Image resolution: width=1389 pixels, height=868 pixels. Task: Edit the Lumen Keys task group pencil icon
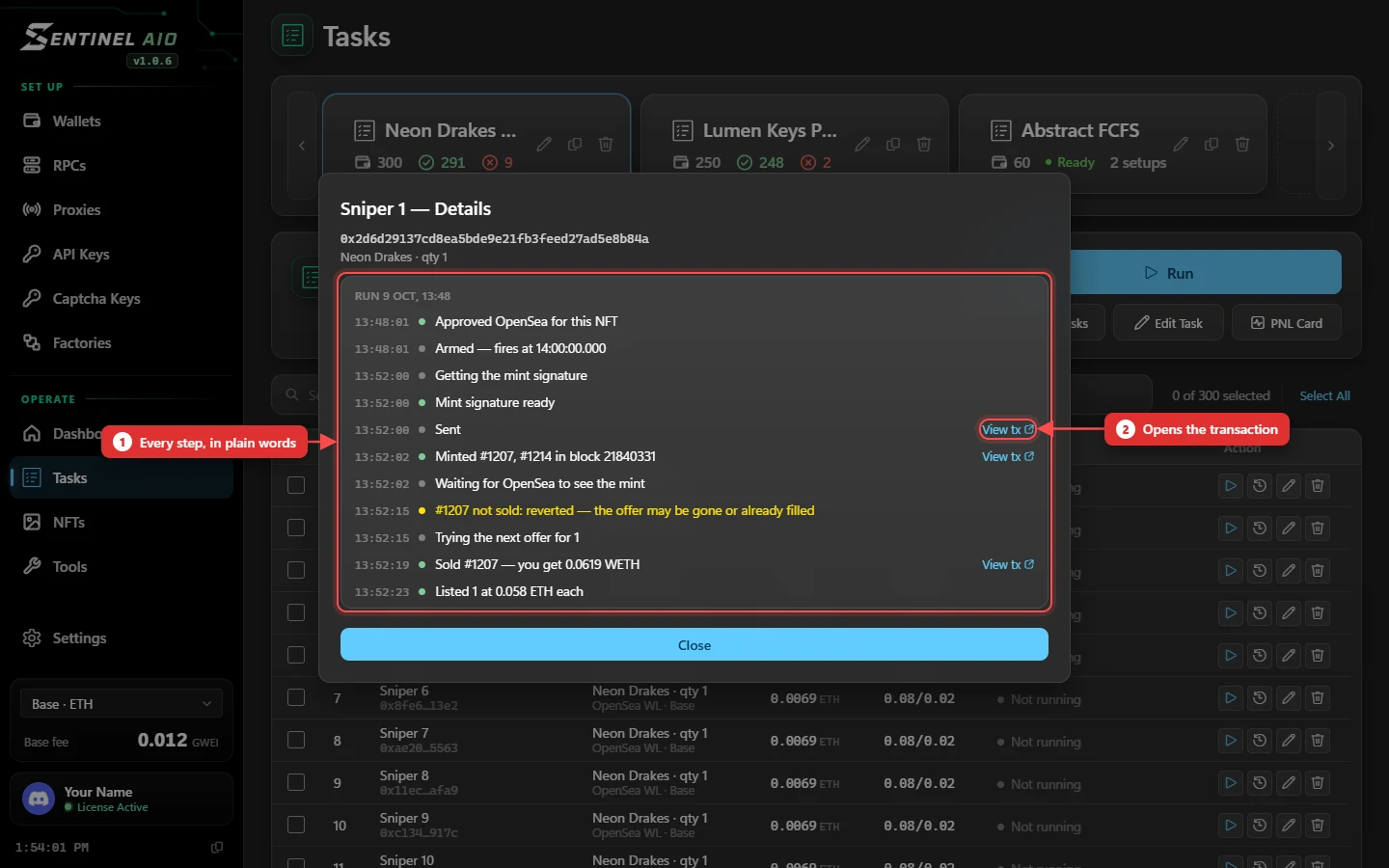(862, 144)
